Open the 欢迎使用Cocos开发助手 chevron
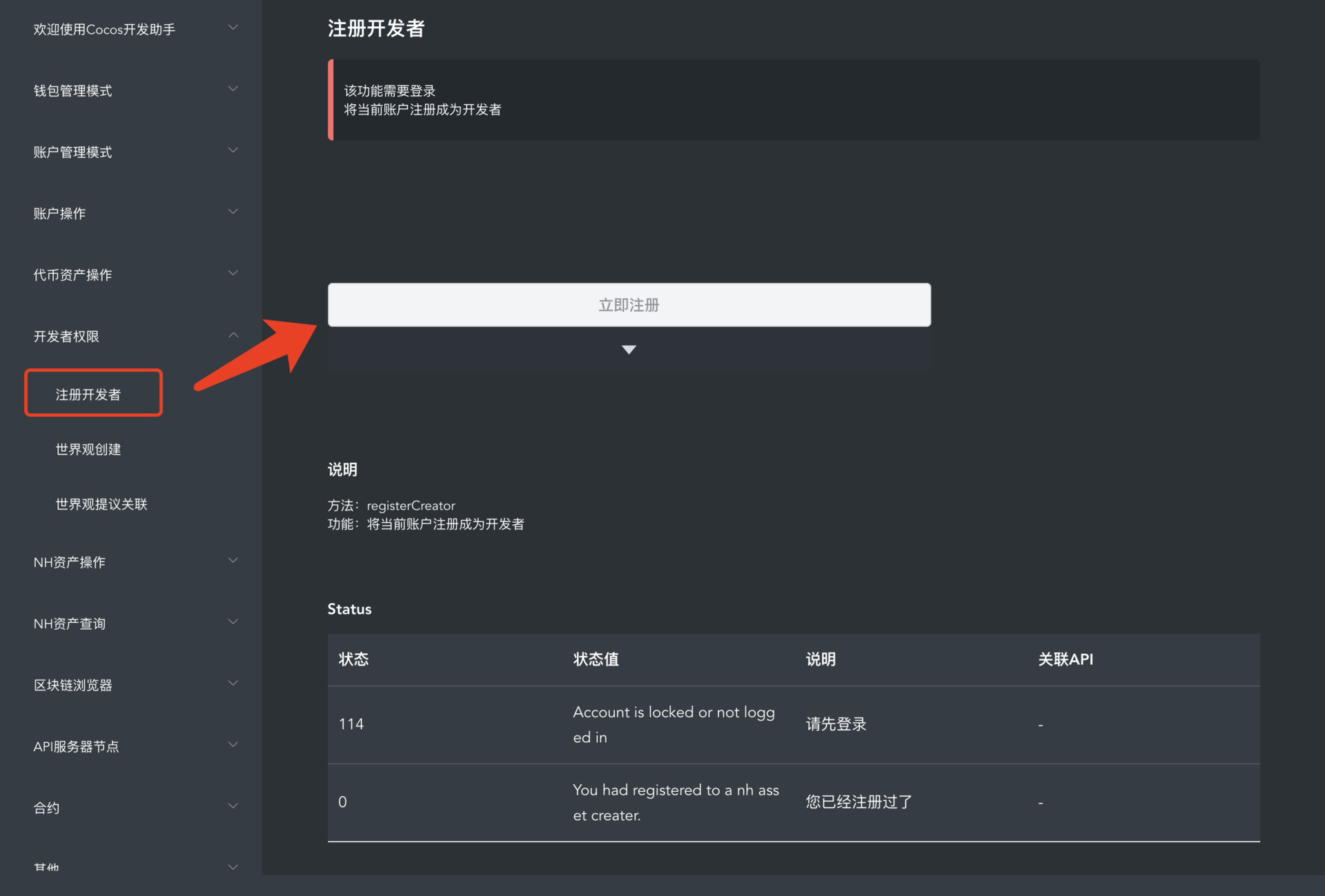This screenshot has height=896, width=1325. [x=233, y=28]
